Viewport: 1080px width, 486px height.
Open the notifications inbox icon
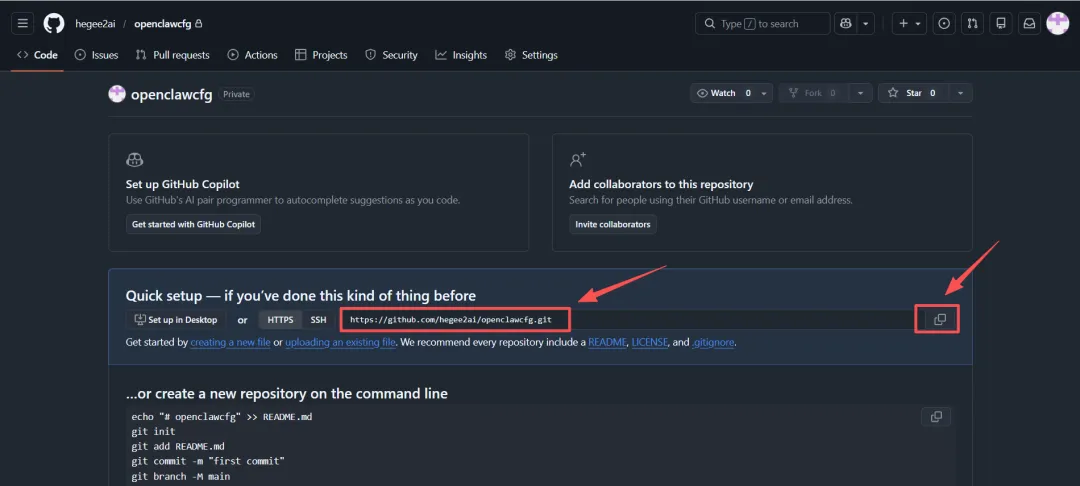click(x=1029, y=23)
